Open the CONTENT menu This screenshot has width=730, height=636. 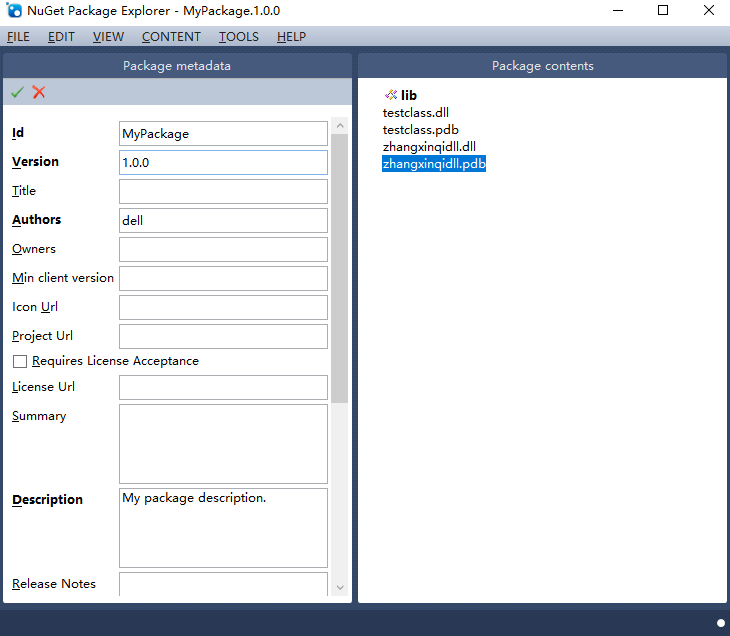(x=171, y=37)
